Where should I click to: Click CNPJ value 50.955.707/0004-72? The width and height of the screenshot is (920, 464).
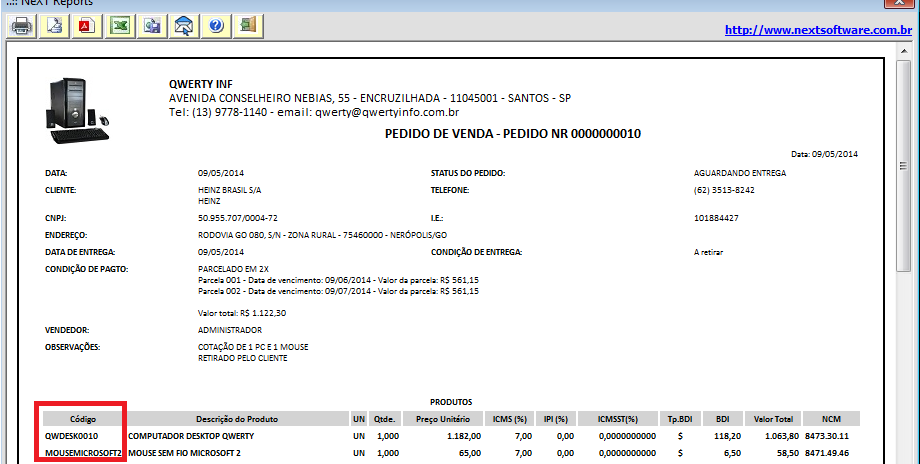238,218
